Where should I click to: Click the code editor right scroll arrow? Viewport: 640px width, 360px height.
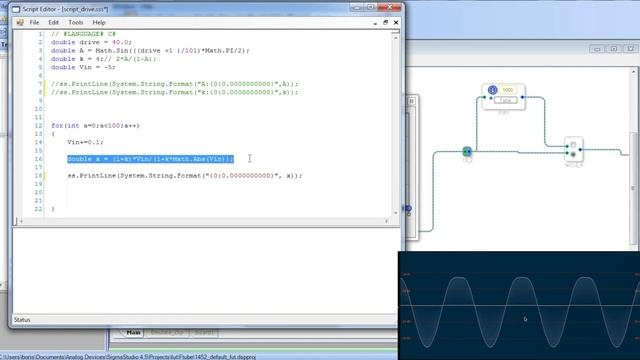[x=387, y=221]
